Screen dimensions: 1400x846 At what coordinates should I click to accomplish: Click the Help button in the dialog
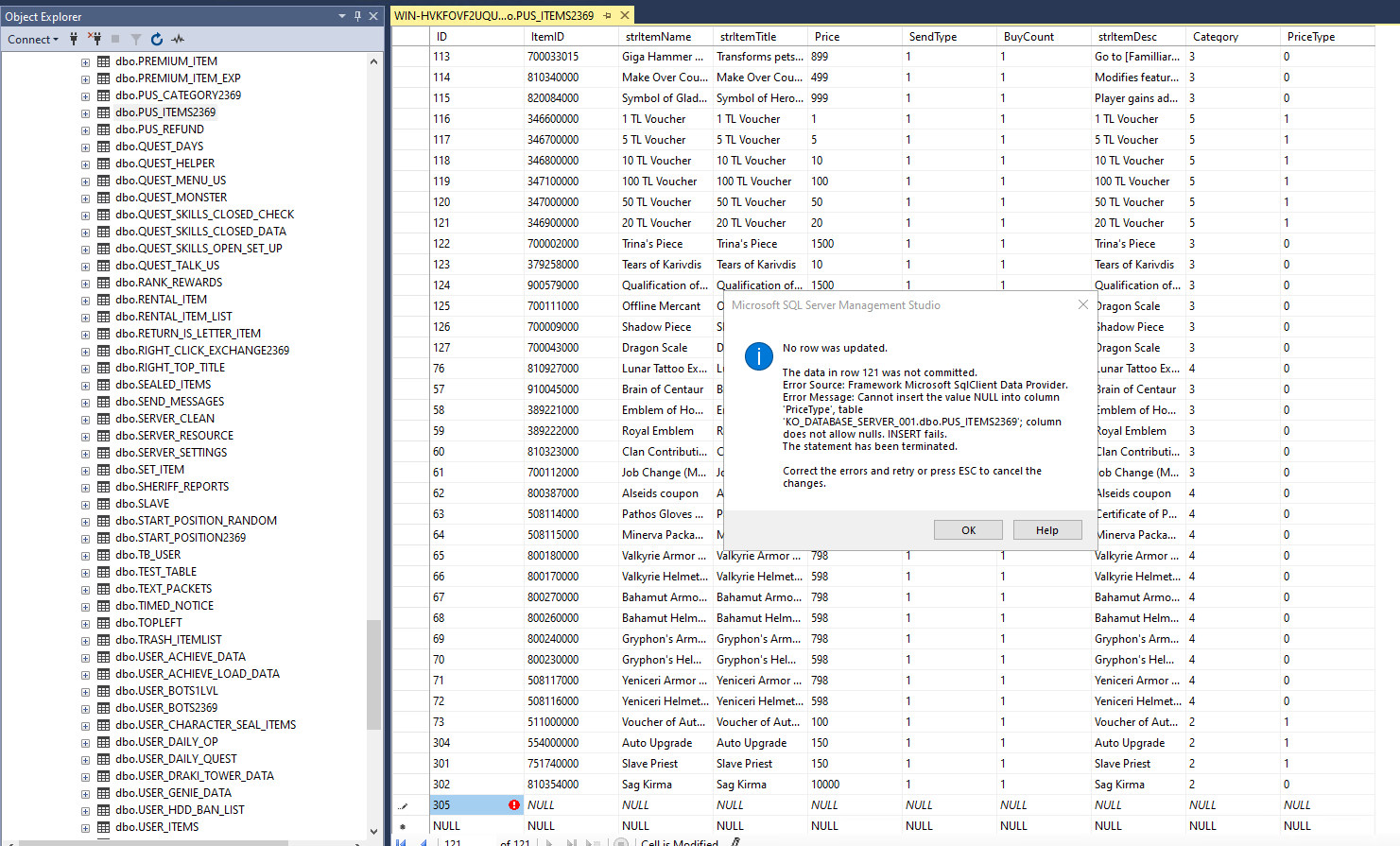point(1047,530)
